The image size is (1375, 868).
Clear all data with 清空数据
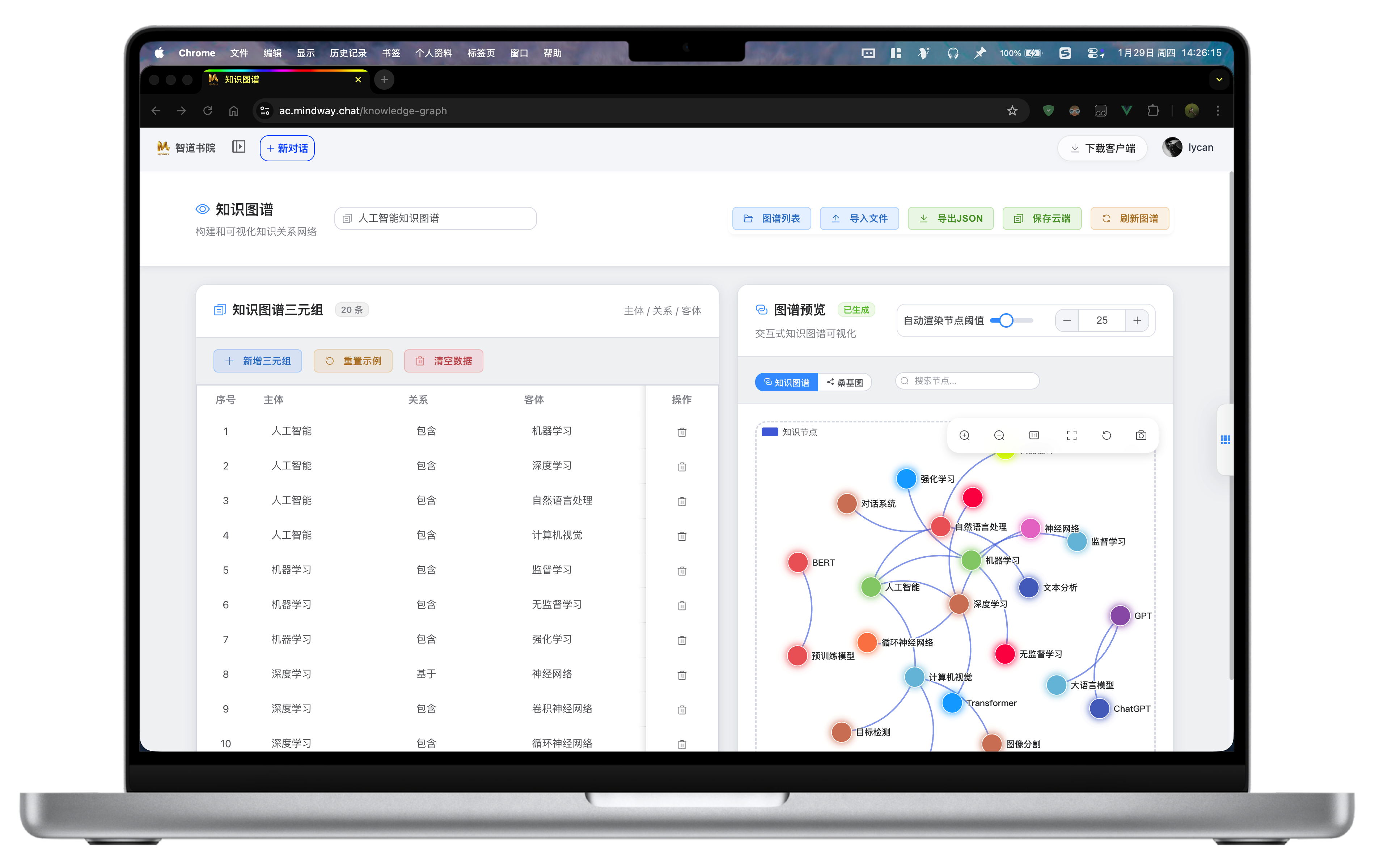(x=444, y=361)
